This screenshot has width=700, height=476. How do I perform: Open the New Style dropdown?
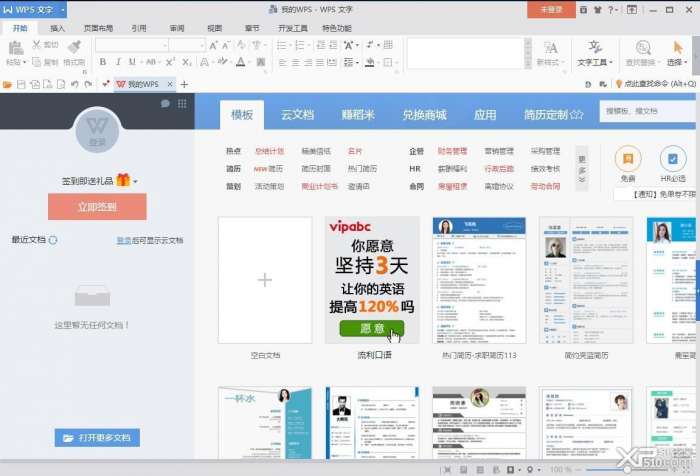[x=550, y=53]
